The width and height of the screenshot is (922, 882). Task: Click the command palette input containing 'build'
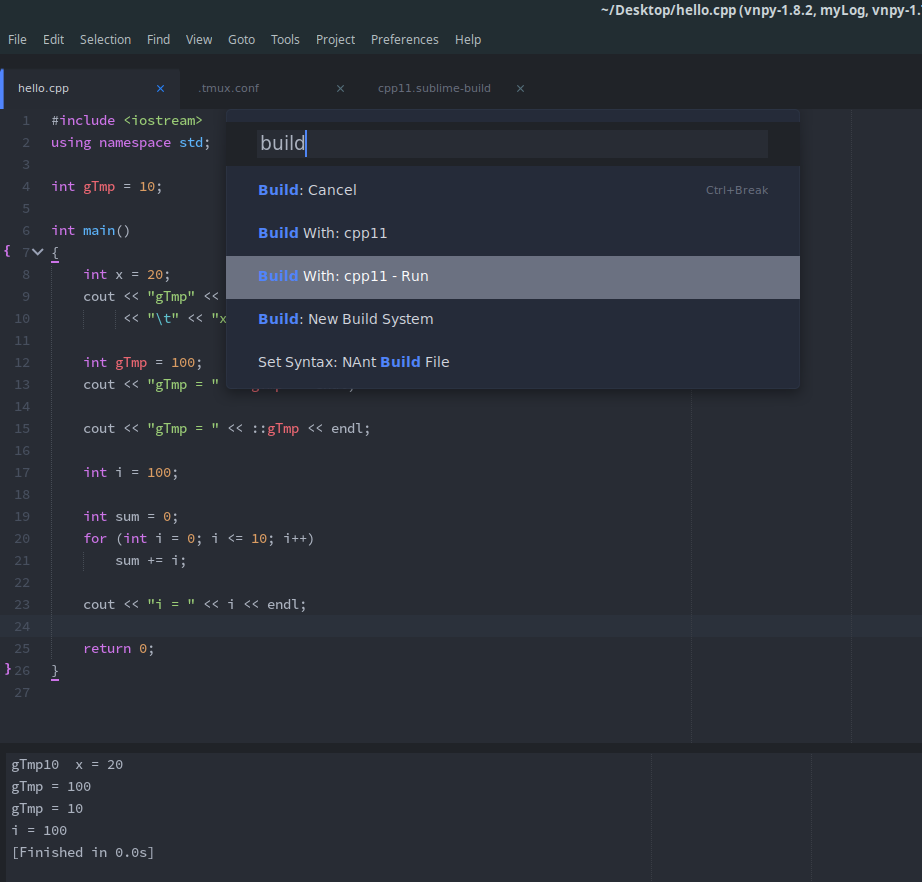pos(512,143)
